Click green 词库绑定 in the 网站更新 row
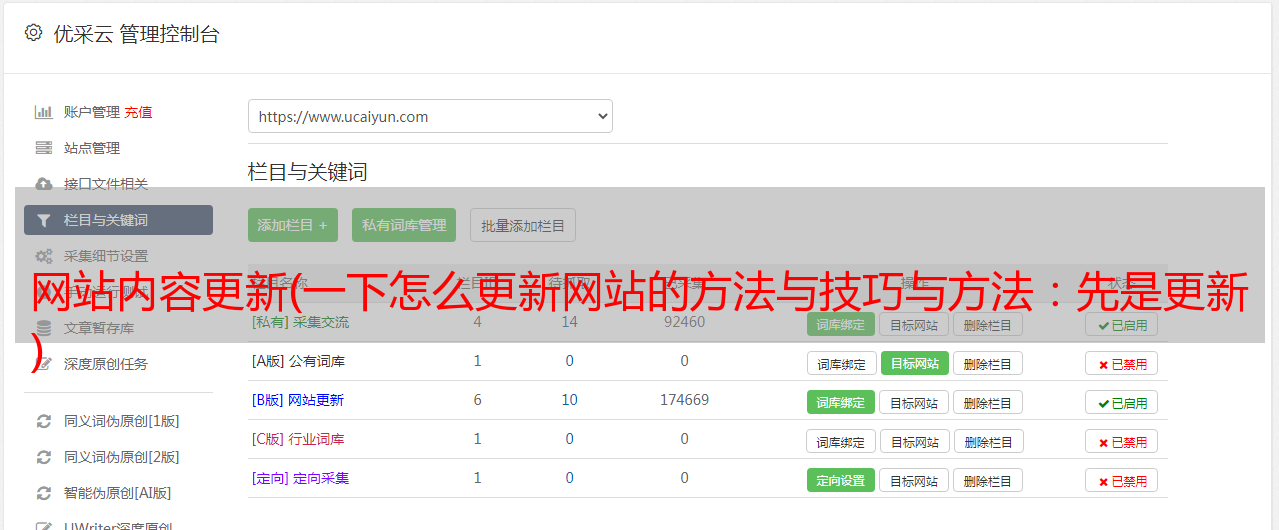 pyautogui.click(x=841, y=402)
